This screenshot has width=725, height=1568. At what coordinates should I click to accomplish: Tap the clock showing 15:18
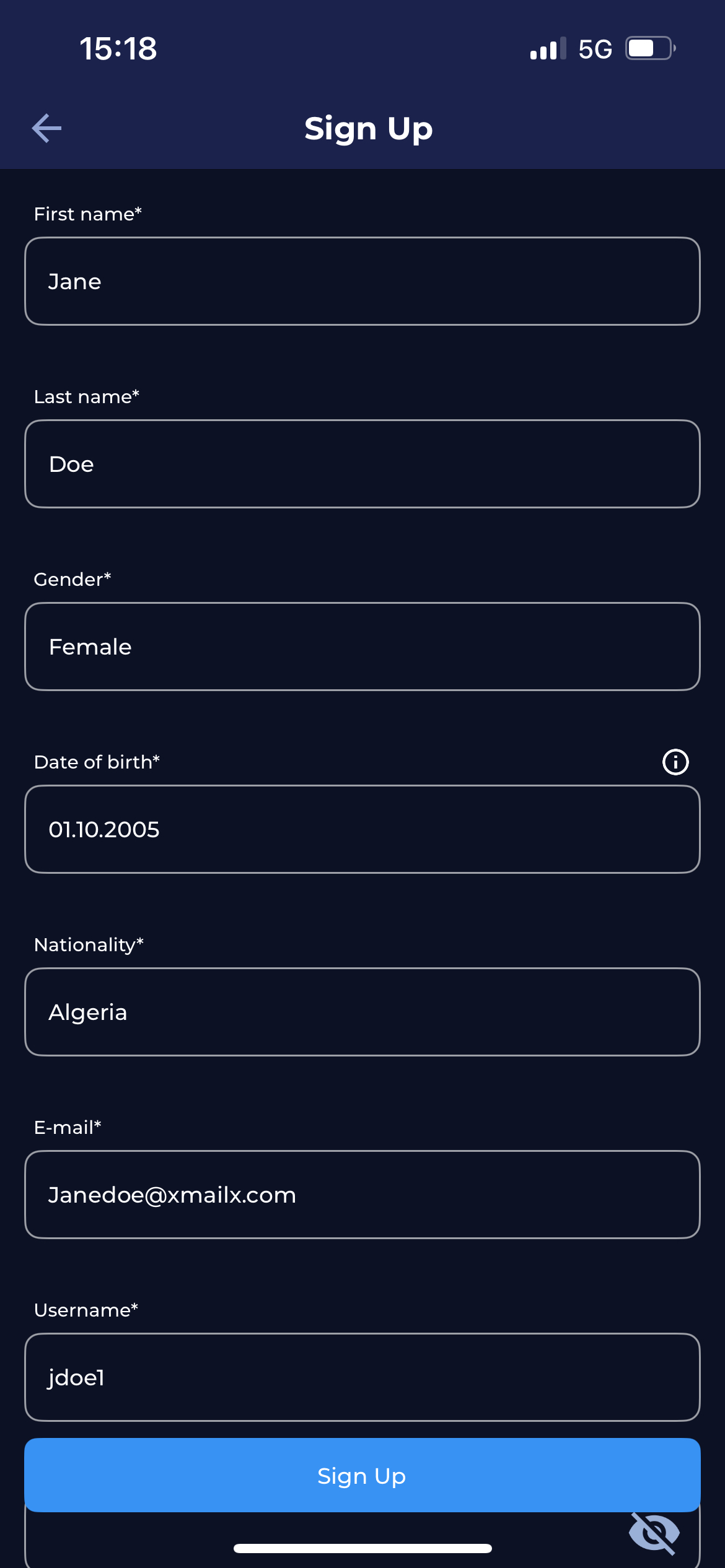(118, 49)
